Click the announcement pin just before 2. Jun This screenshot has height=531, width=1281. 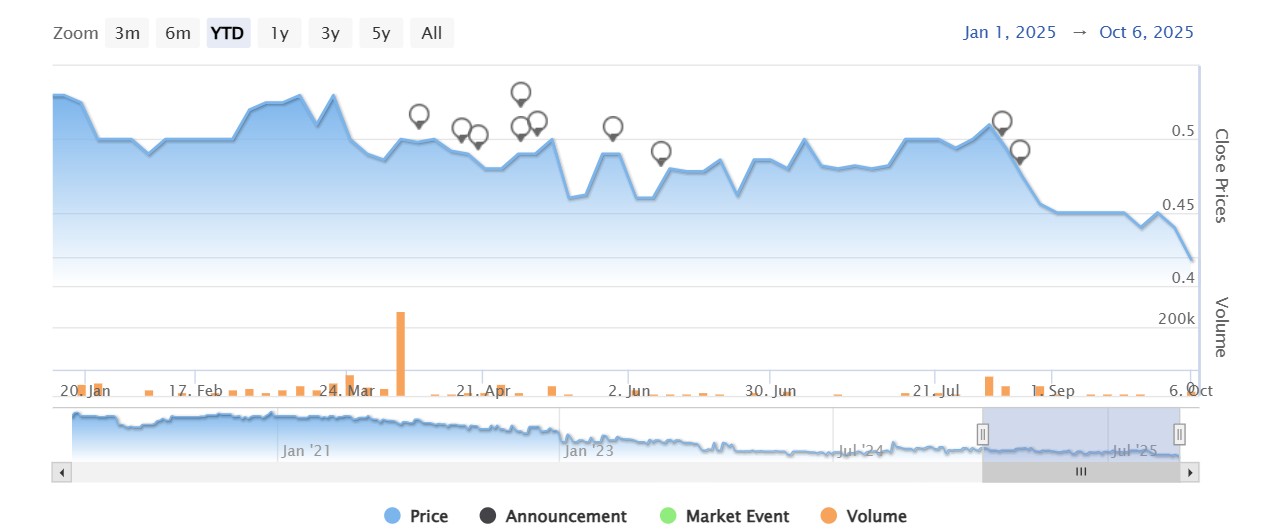pyautogui.click(x=613, y=127)
